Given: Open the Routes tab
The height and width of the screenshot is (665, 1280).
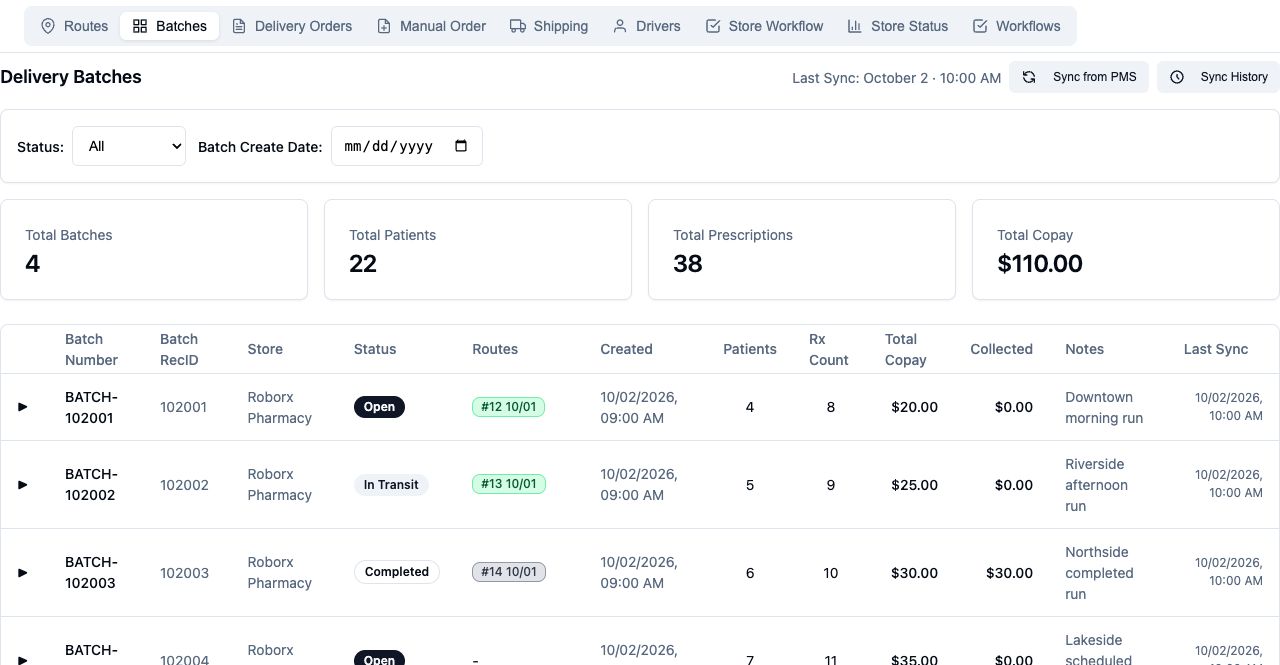Looking at the screenshot, I should click(x=74, y=26).
